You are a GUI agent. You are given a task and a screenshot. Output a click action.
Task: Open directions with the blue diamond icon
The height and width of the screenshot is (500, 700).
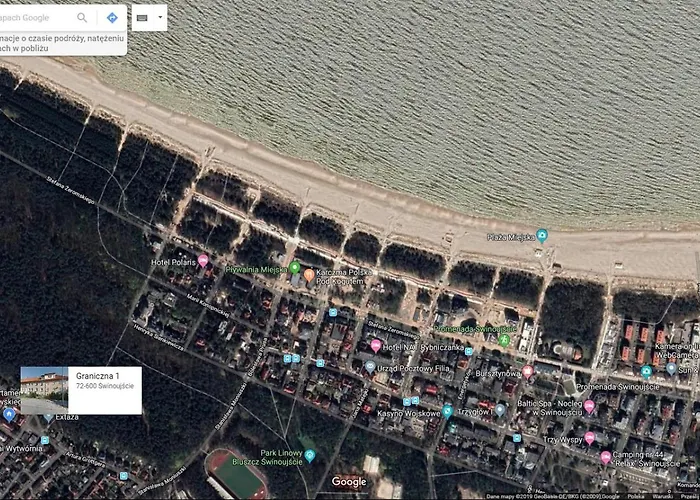coord(112,17)
